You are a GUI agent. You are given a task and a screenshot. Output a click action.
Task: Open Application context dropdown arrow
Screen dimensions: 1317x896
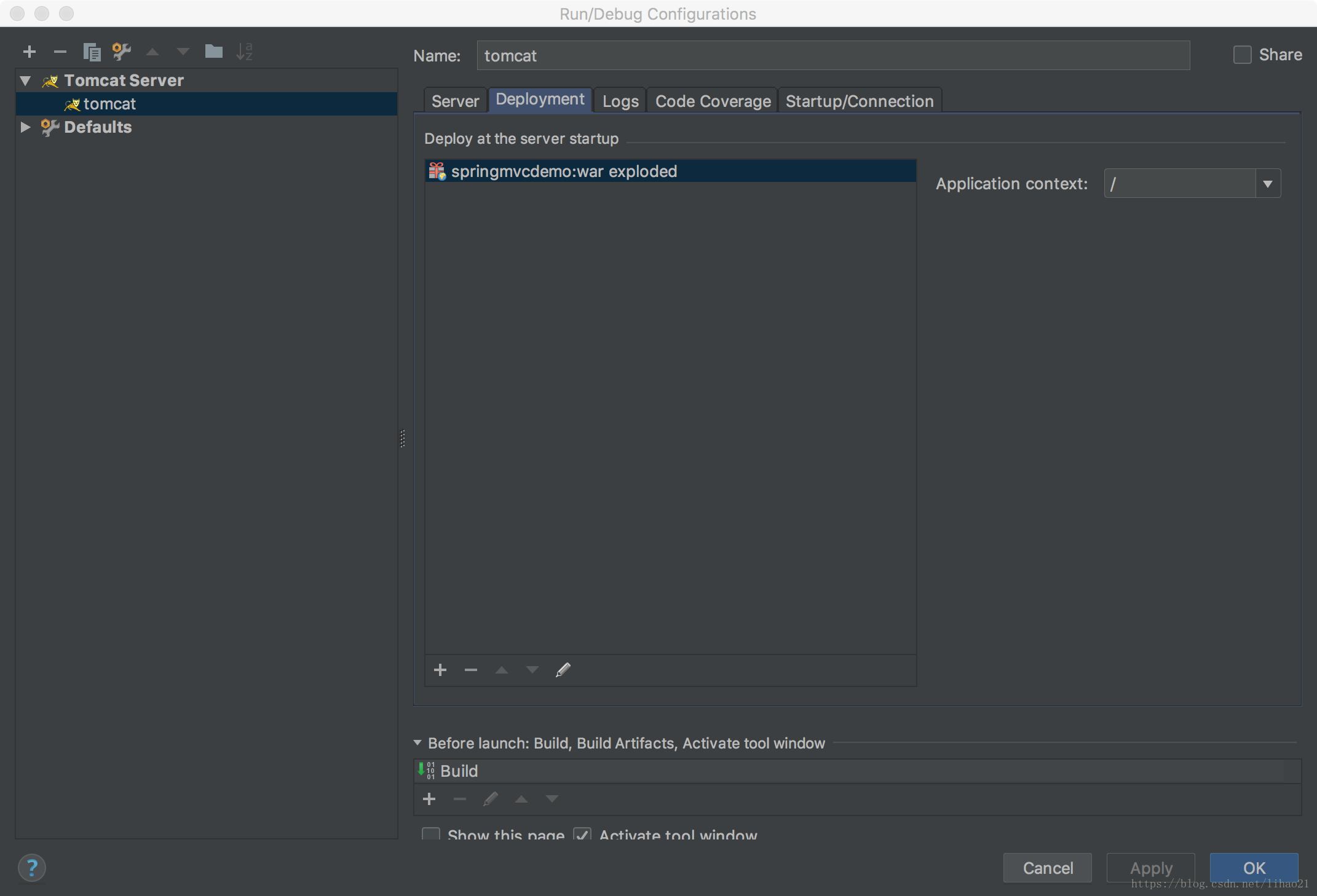tap(1268, 184)
